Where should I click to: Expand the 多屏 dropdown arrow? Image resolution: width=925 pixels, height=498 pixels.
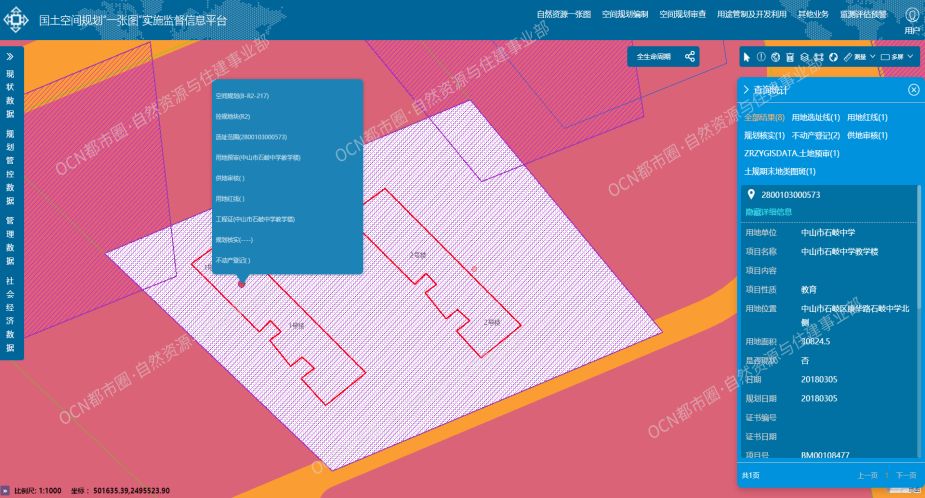point(910,57)
